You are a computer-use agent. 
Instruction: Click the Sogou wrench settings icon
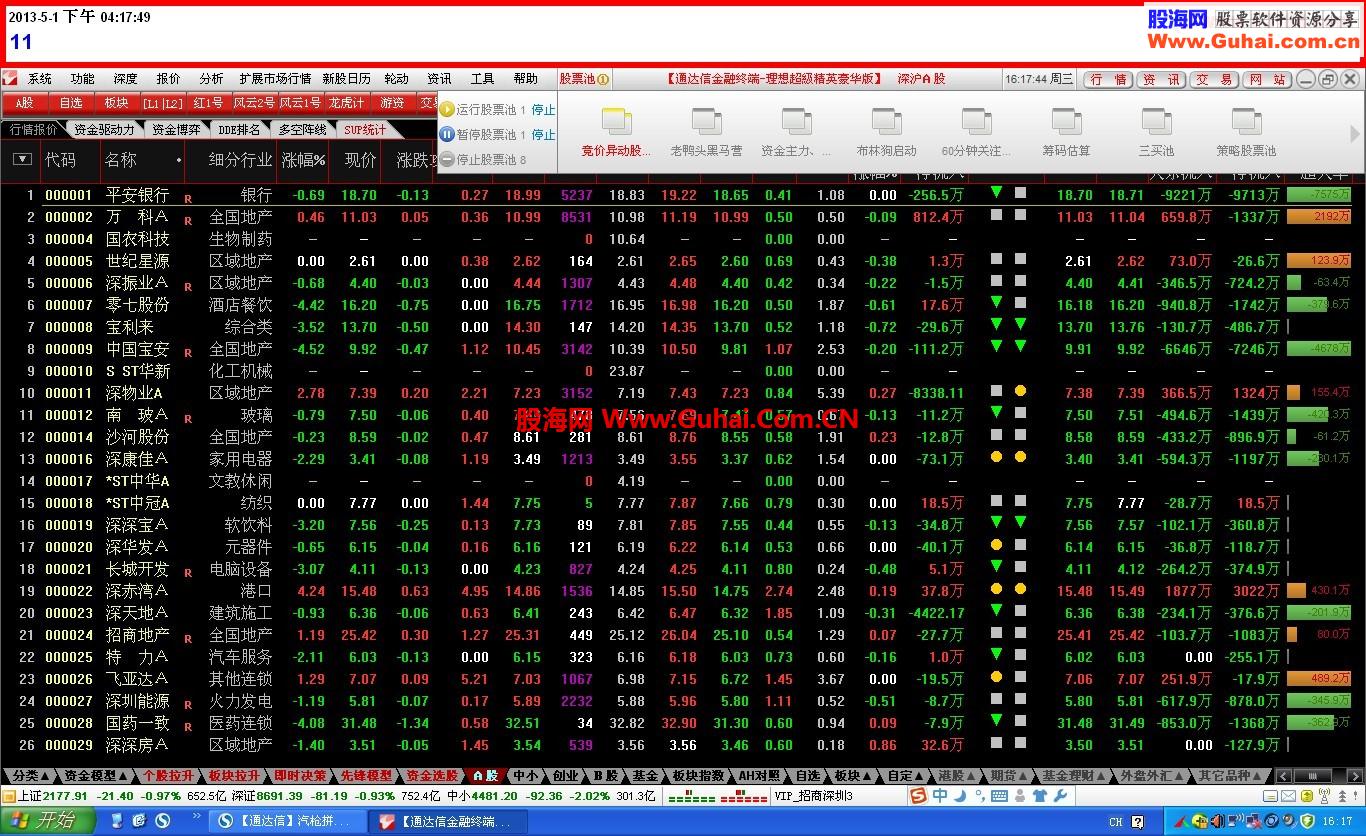(1060, 796)
